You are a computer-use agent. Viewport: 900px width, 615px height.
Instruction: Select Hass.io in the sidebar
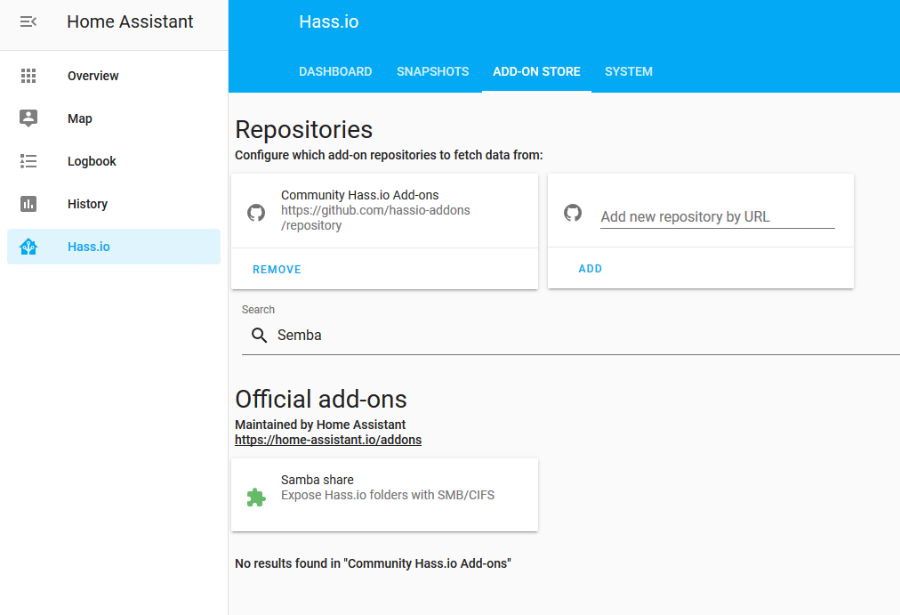(114, 247)
